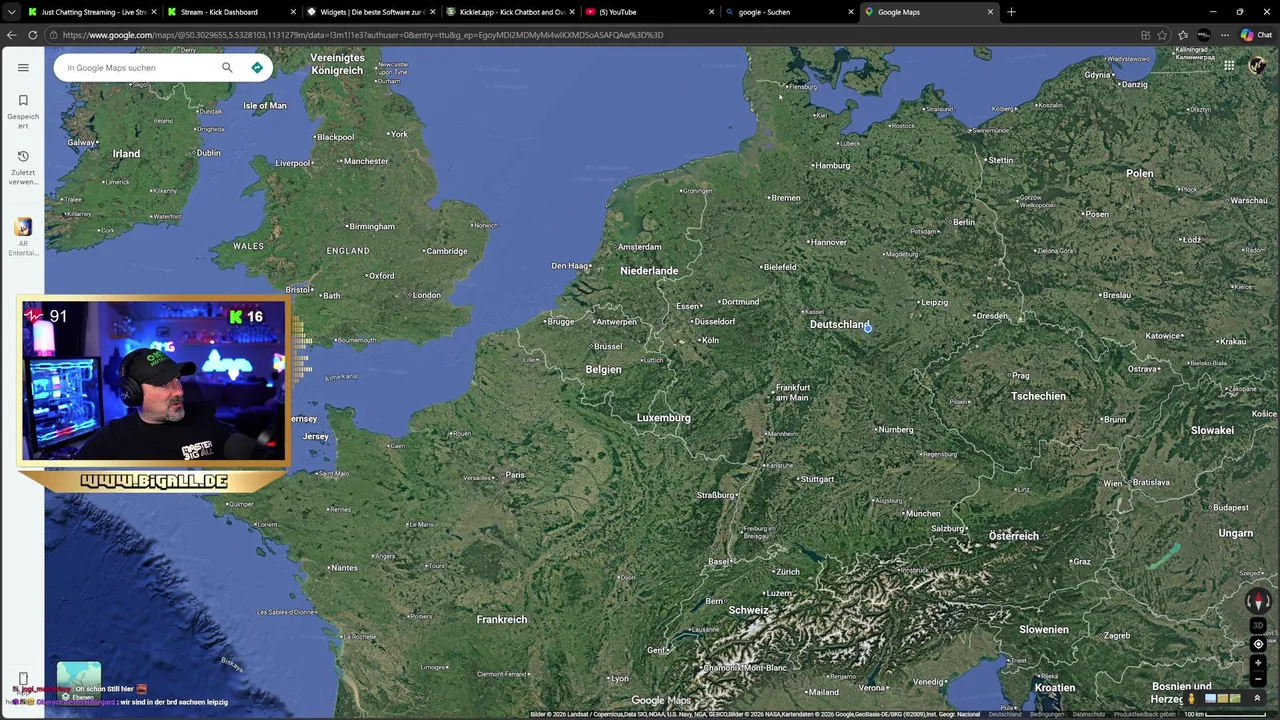Expand the imagery strip with double chevron
The height and width of the screenshot is (720, 1280).
[1257, 698]
